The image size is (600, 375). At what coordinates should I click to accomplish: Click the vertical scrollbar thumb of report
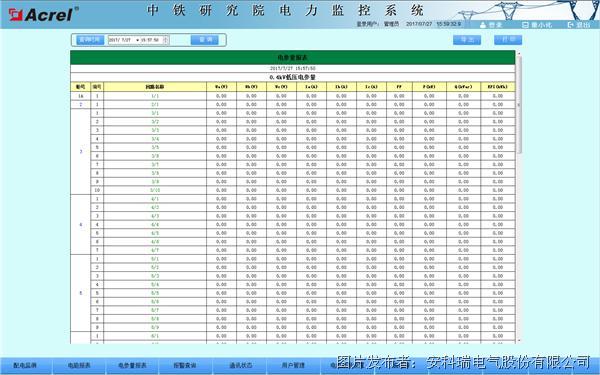519,105
